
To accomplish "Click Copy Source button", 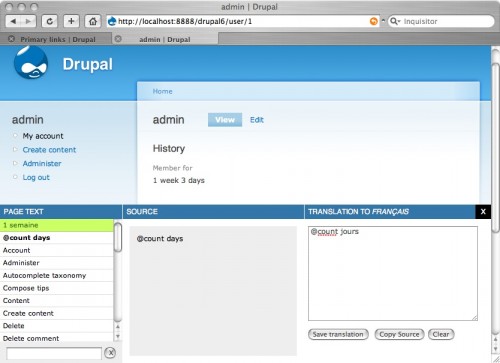I will point(399,334).
